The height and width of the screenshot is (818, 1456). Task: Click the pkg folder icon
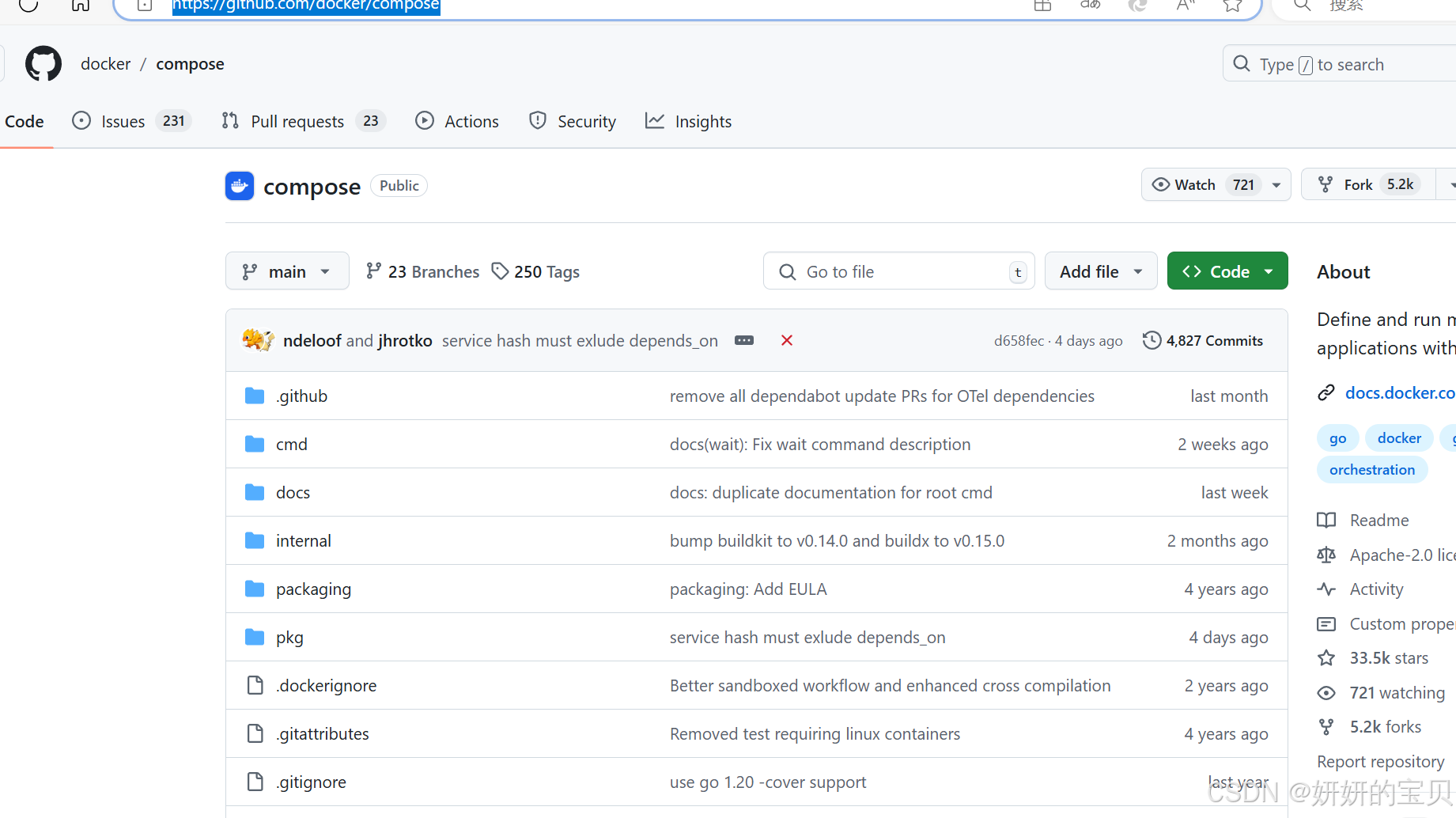point(255,637)
